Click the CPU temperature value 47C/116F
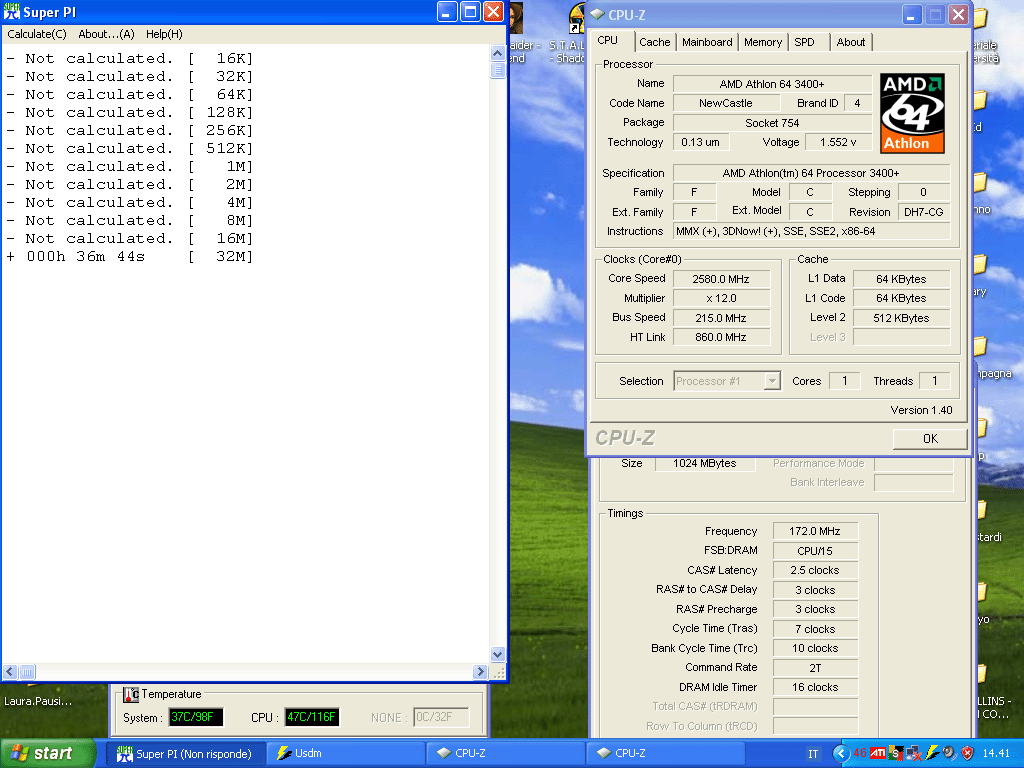Viewport: 1024px width, 768px height. click(312, 717)
